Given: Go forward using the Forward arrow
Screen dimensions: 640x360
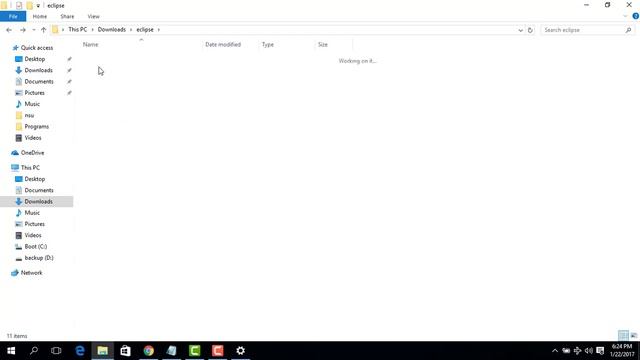Looking at the screenshot, I should click(x=23, y=30).
